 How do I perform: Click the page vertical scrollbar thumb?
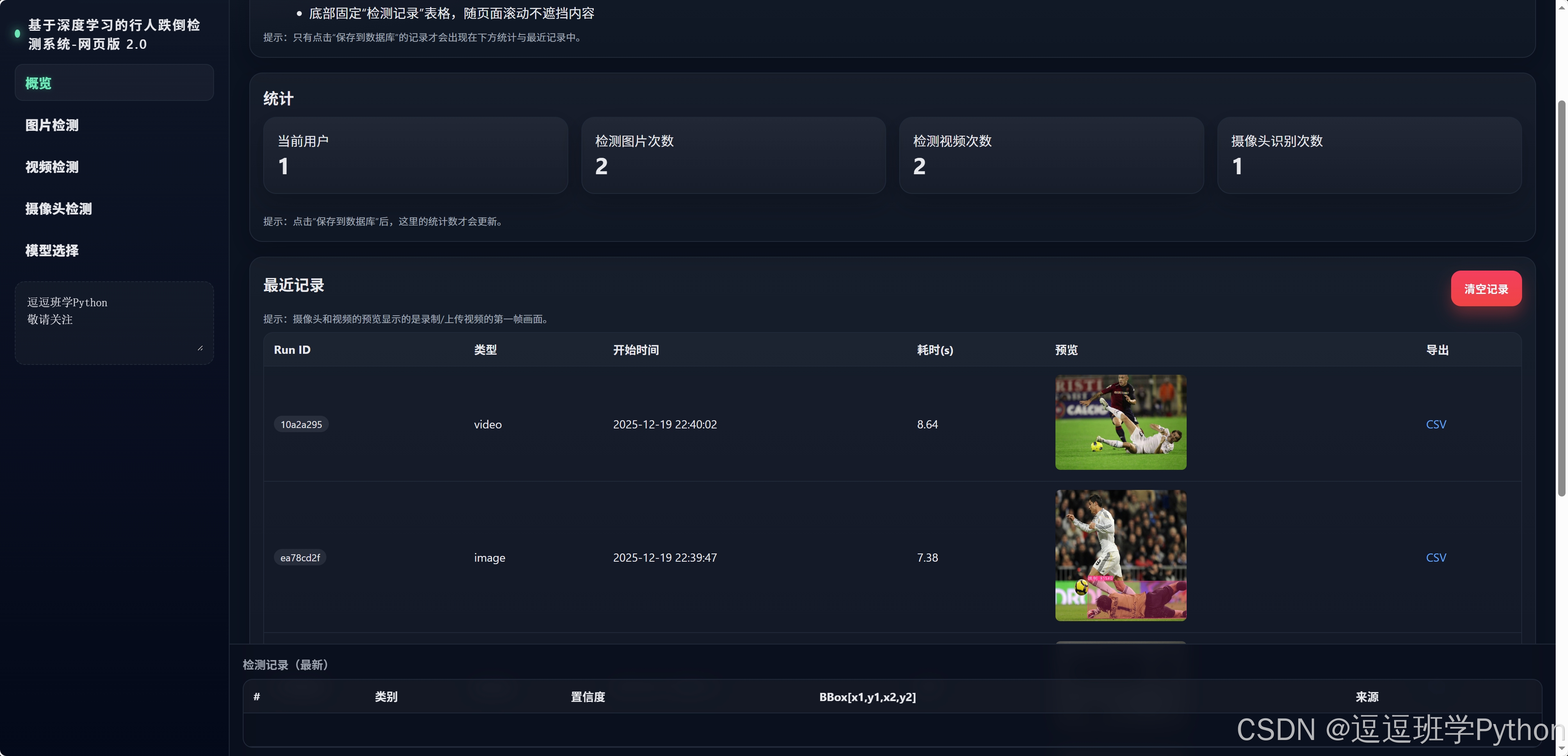pos(1561,298)
